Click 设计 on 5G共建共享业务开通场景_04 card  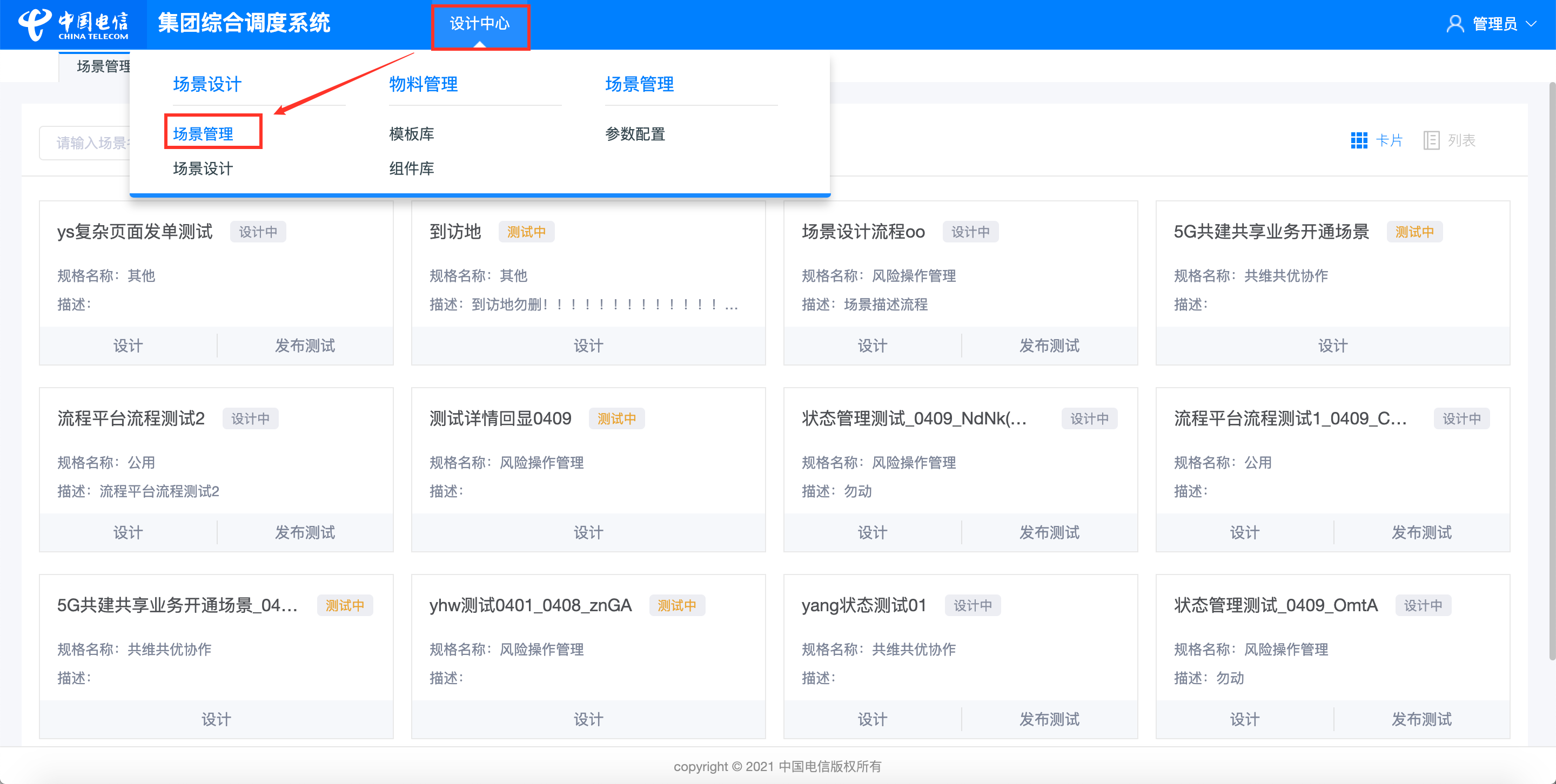[216, 719]
